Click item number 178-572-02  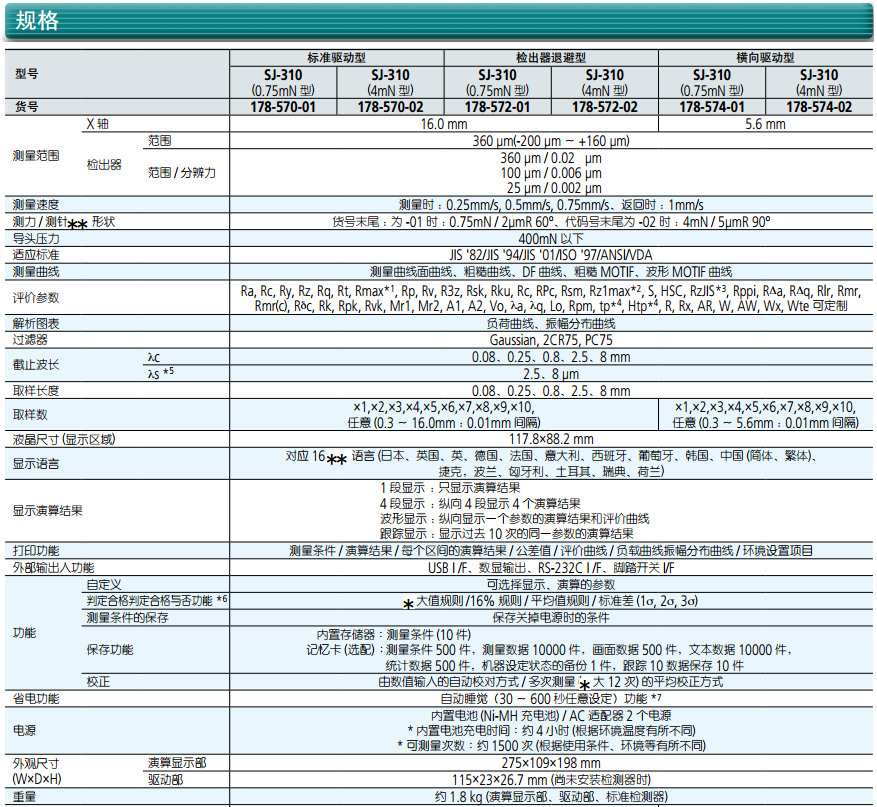(x=604, y=107)
